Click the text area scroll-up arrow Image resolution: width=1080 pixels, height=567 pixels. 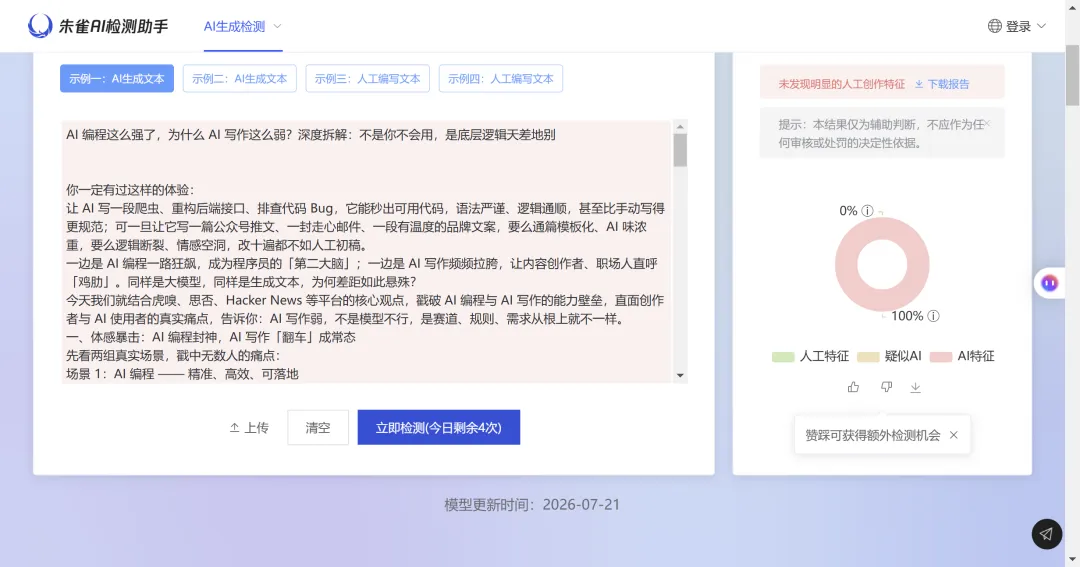pos(680,127)
